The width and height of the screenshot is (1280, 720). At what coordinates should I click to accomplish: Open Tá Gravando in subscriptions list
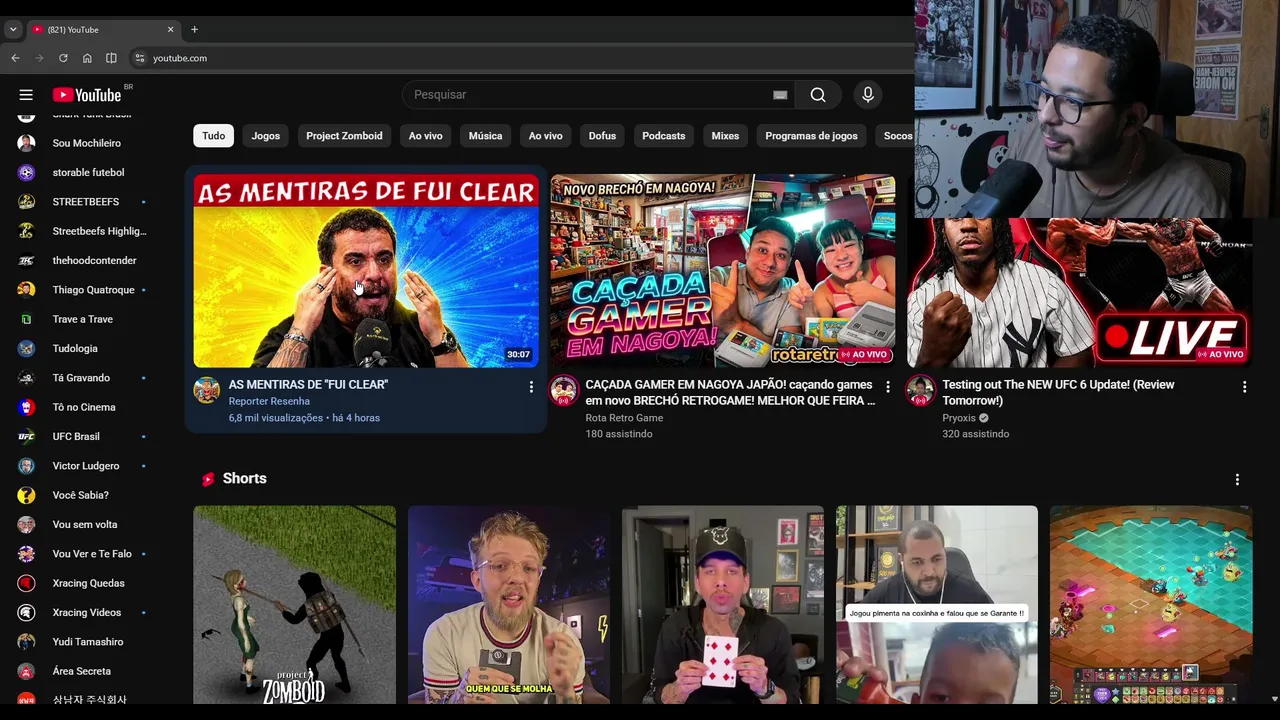82,378
